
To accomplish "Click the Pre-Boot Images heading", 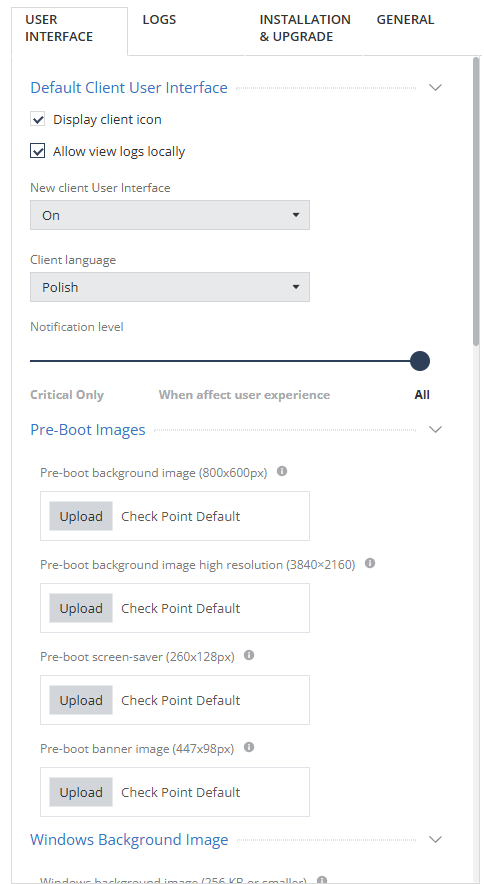I will coord(87,430).
